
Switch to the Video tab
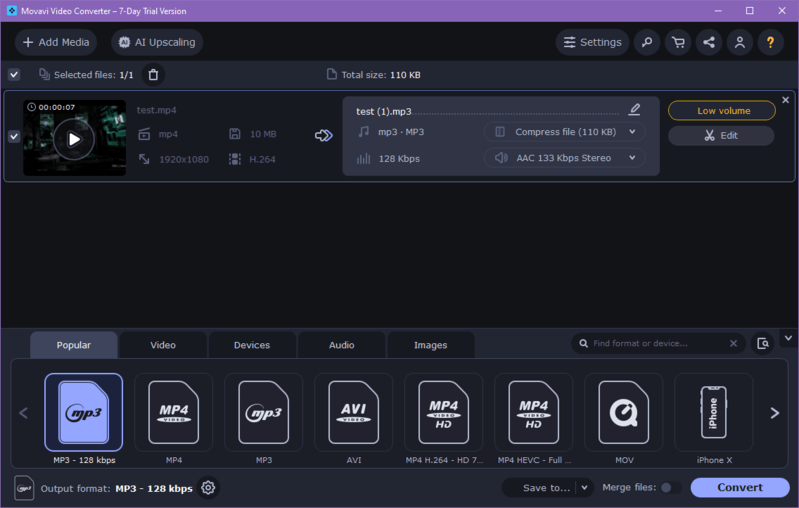tap(163, 345)
